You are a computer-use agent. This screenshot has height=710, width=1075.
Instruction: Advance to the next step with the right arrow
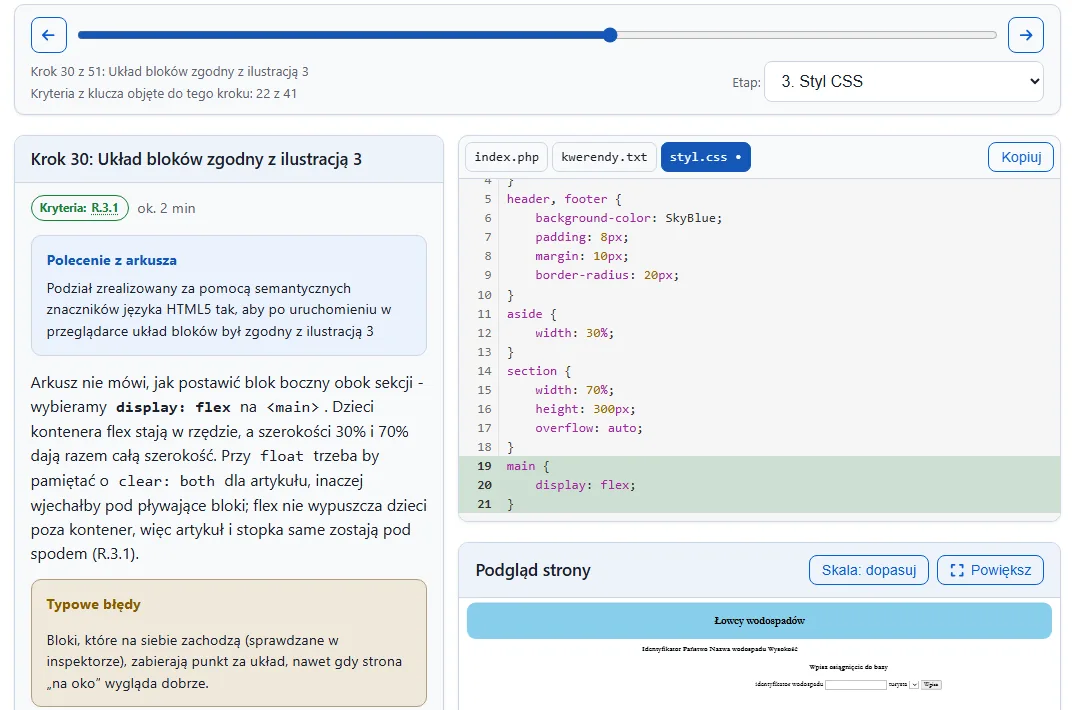1026,35
